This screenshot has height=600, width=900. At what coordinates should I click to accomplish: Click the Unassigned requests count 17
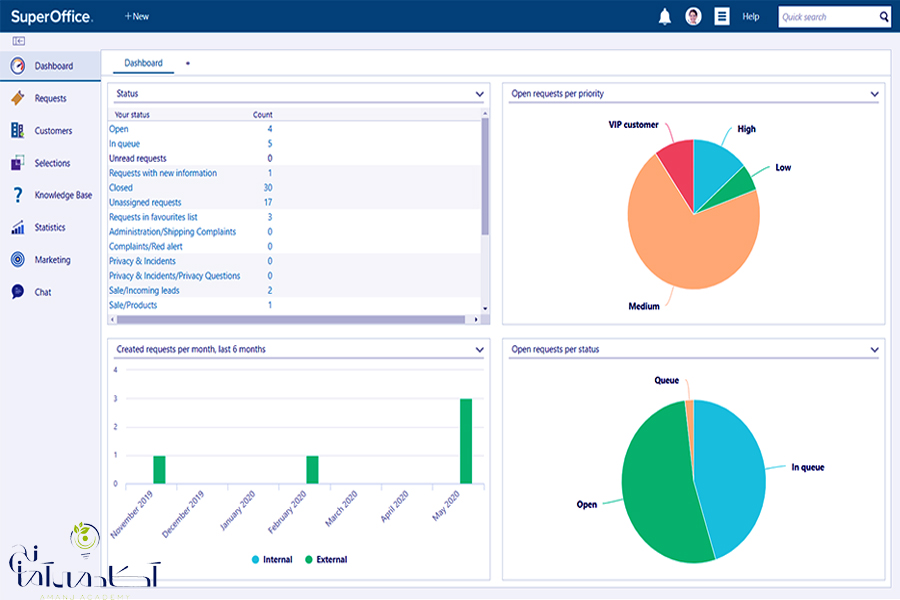coord(268,202)
